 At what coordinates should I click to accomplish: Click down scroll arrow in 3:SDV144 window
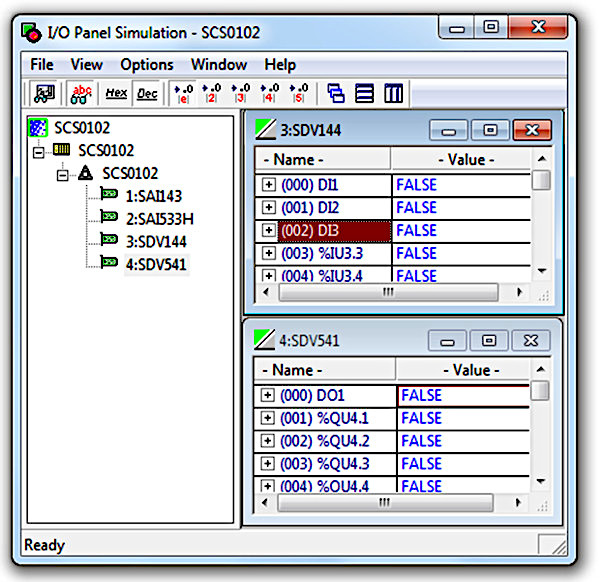click(541, 271)
